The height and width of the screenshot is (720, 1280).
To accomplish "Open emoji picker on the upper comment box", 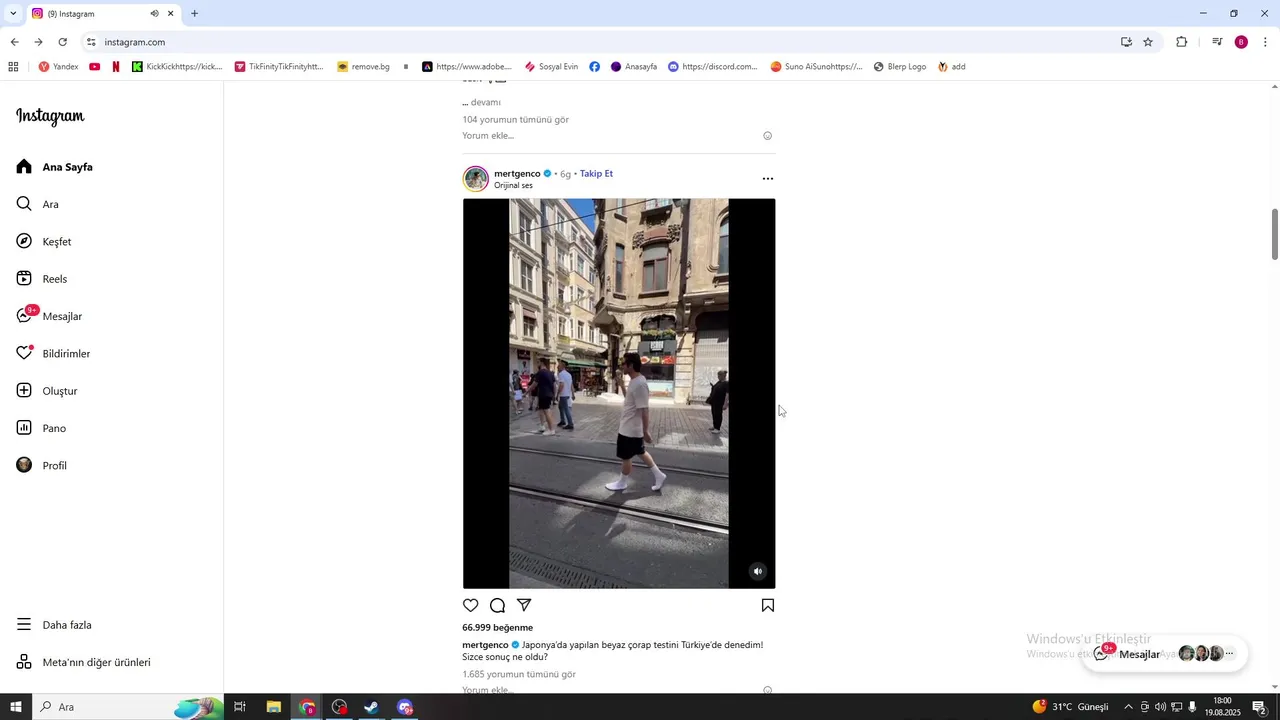I will (768, 136).
